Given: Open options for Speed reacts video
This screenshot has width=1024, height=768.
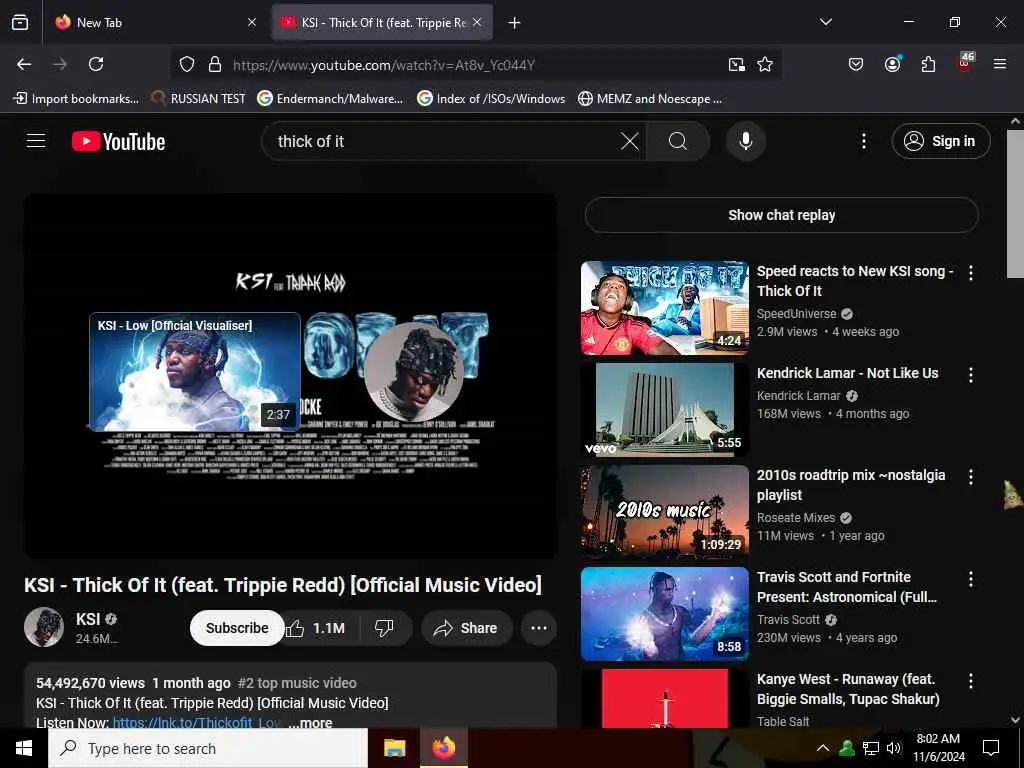Looking at the screenshot, I should 970,273.
